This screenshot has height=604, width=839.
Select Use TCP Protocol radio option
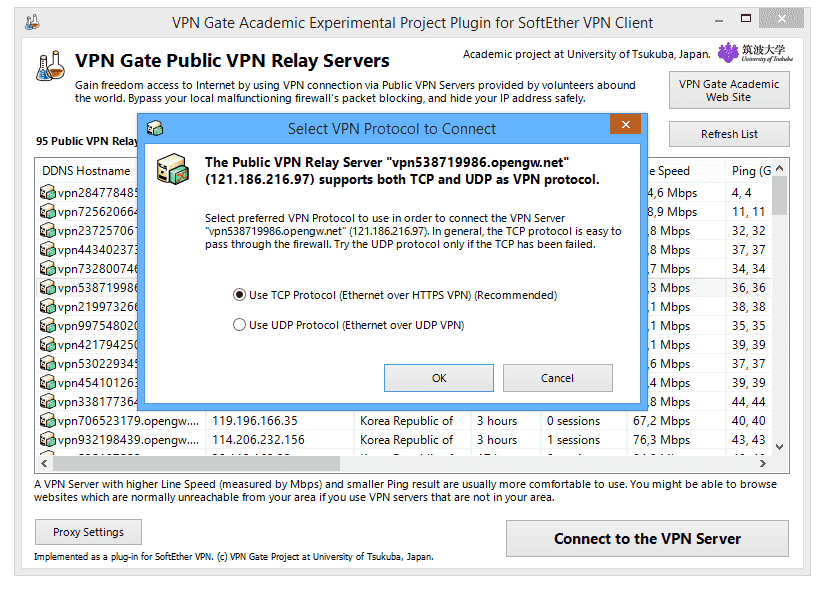pos(239,295)
